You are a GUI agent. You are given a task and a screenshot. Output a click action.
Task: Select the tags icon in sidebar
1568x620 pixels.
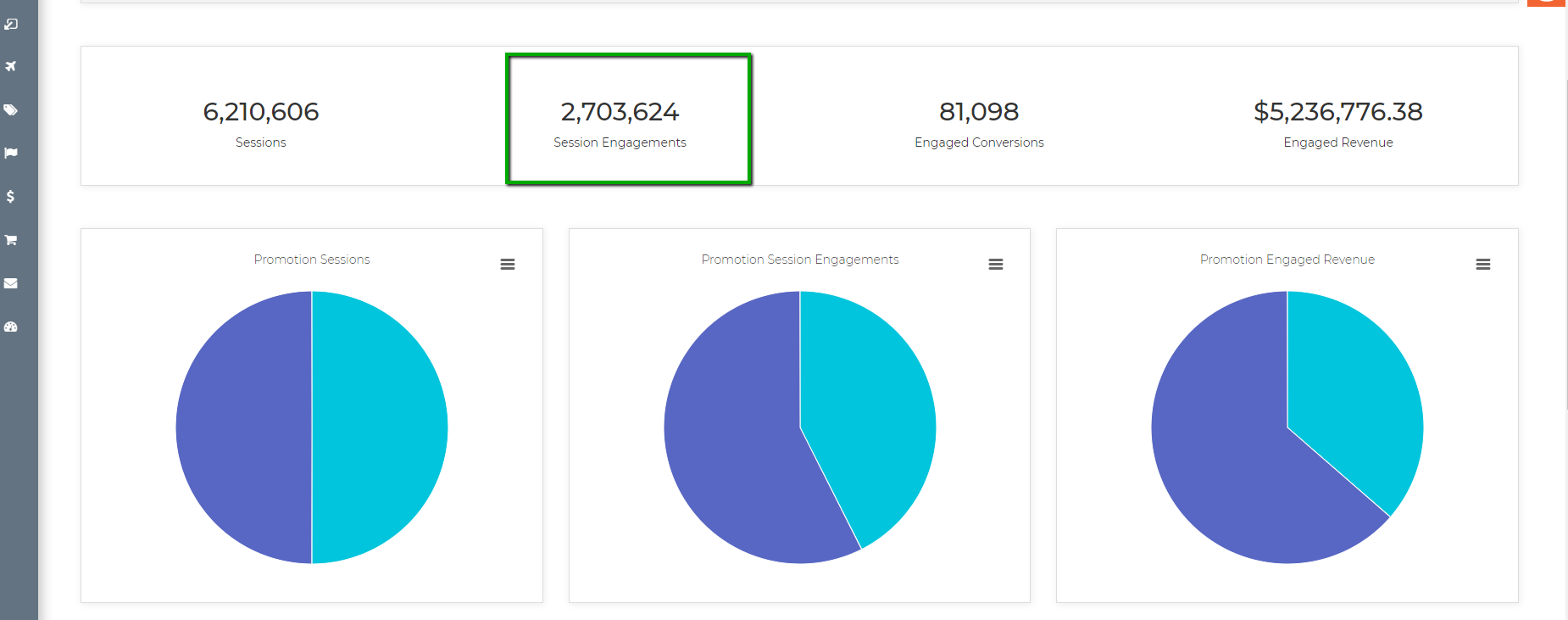point(11,110)
